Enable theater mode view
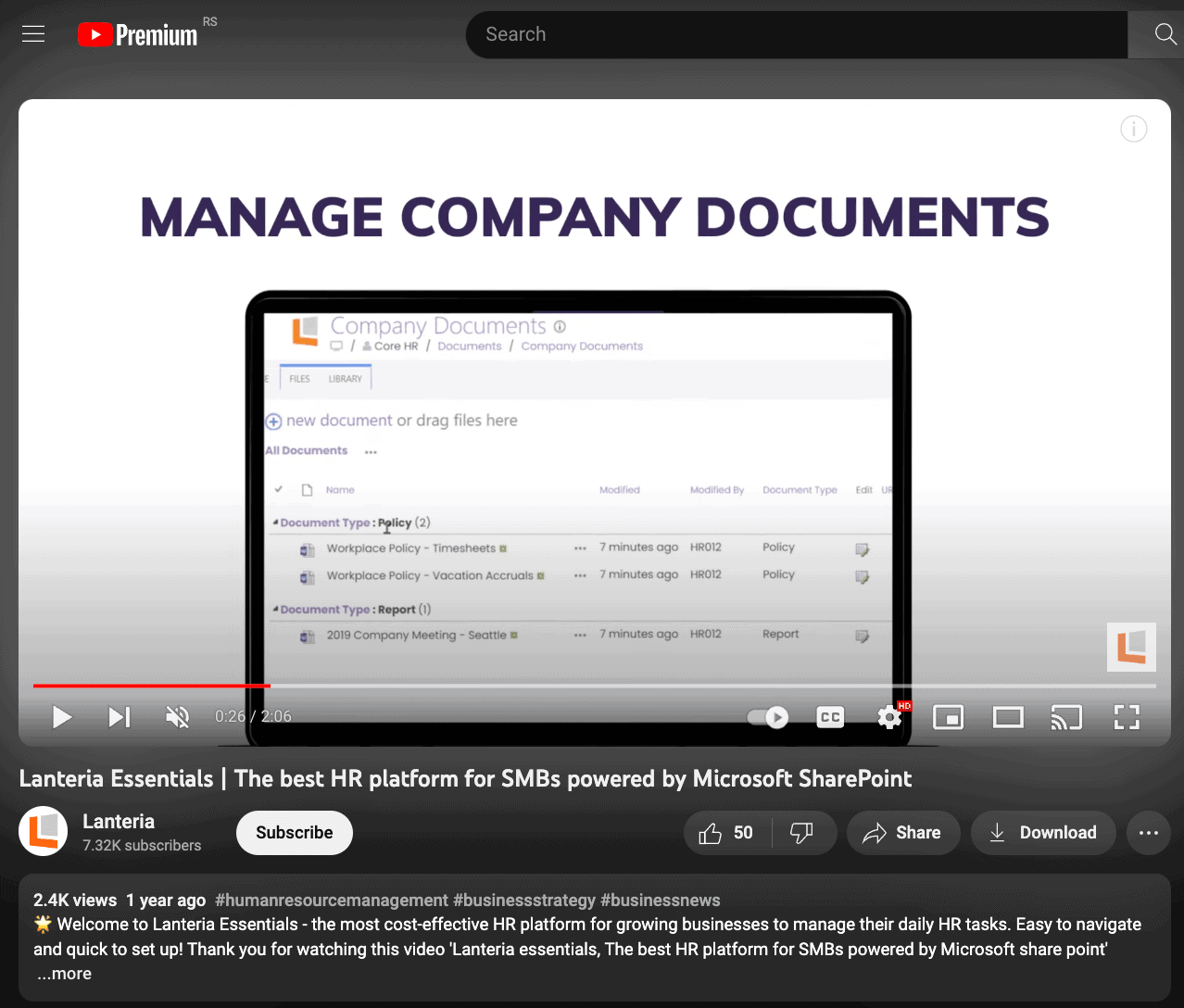The width and height of the screenshot is (1184, 1008). tap(1007, 717)
